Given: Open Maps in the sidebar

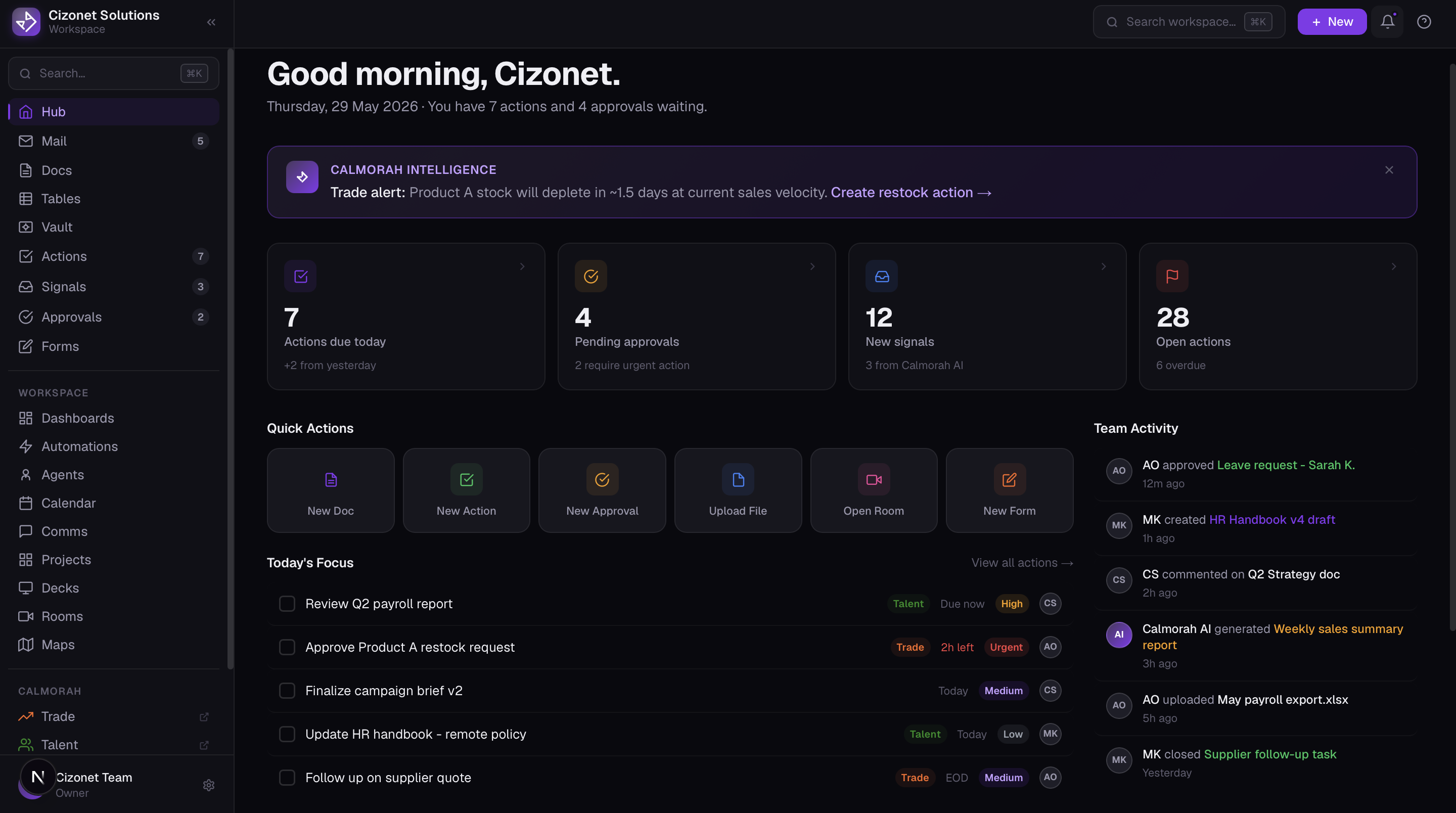Looking at the screenshot, I should point(114,644).
